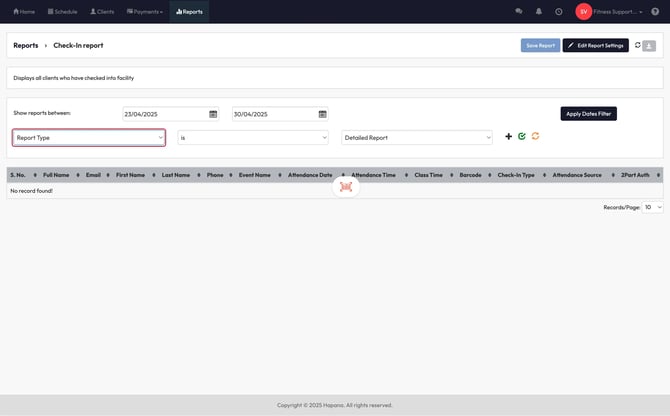Click the refresh report icon
This screenshot has width=670, height=416.
pyautogui.click(x=637, y=45)
